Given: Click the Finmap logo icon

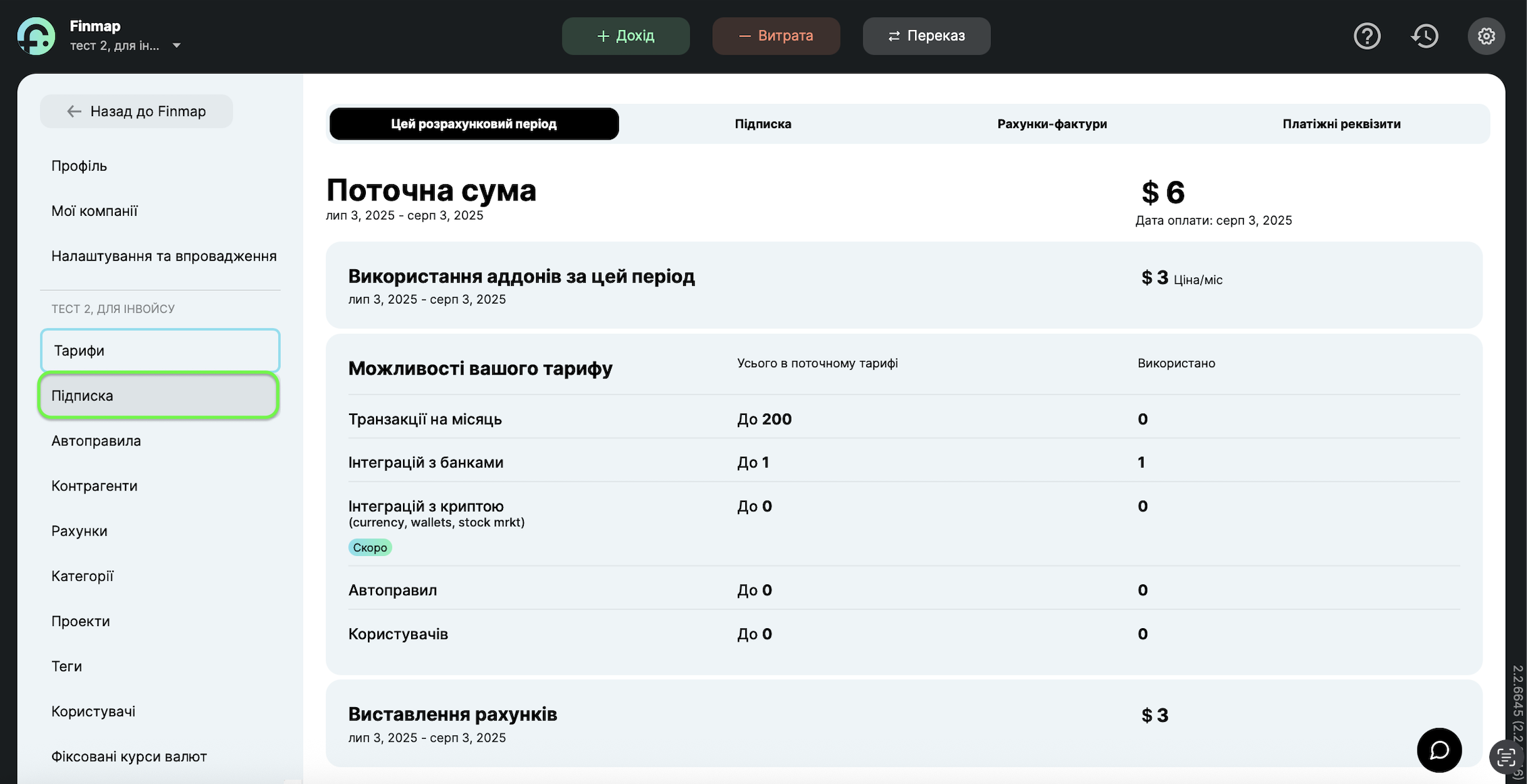Looking at the screenshot, I should click(36, 36).
